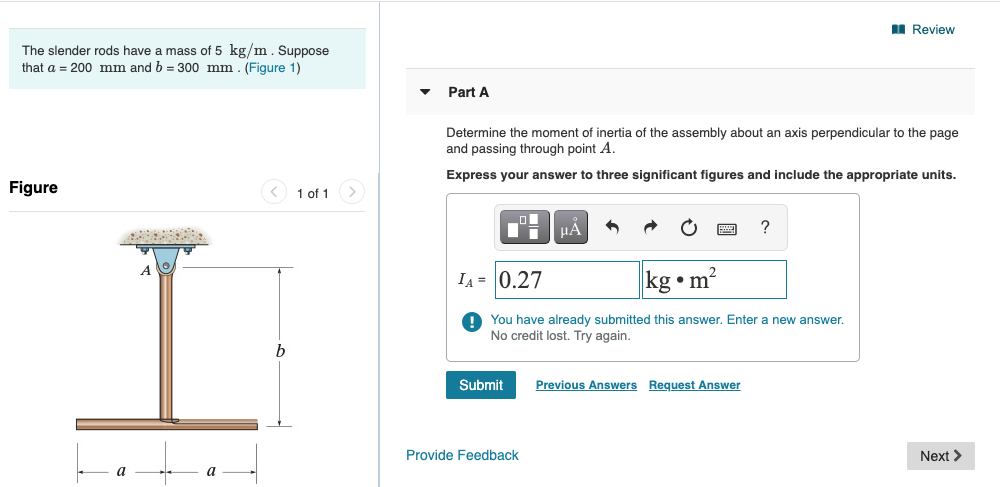Click the Review book icon
The height and width of the screenshot is (487, 1006).
coord(898,30)
